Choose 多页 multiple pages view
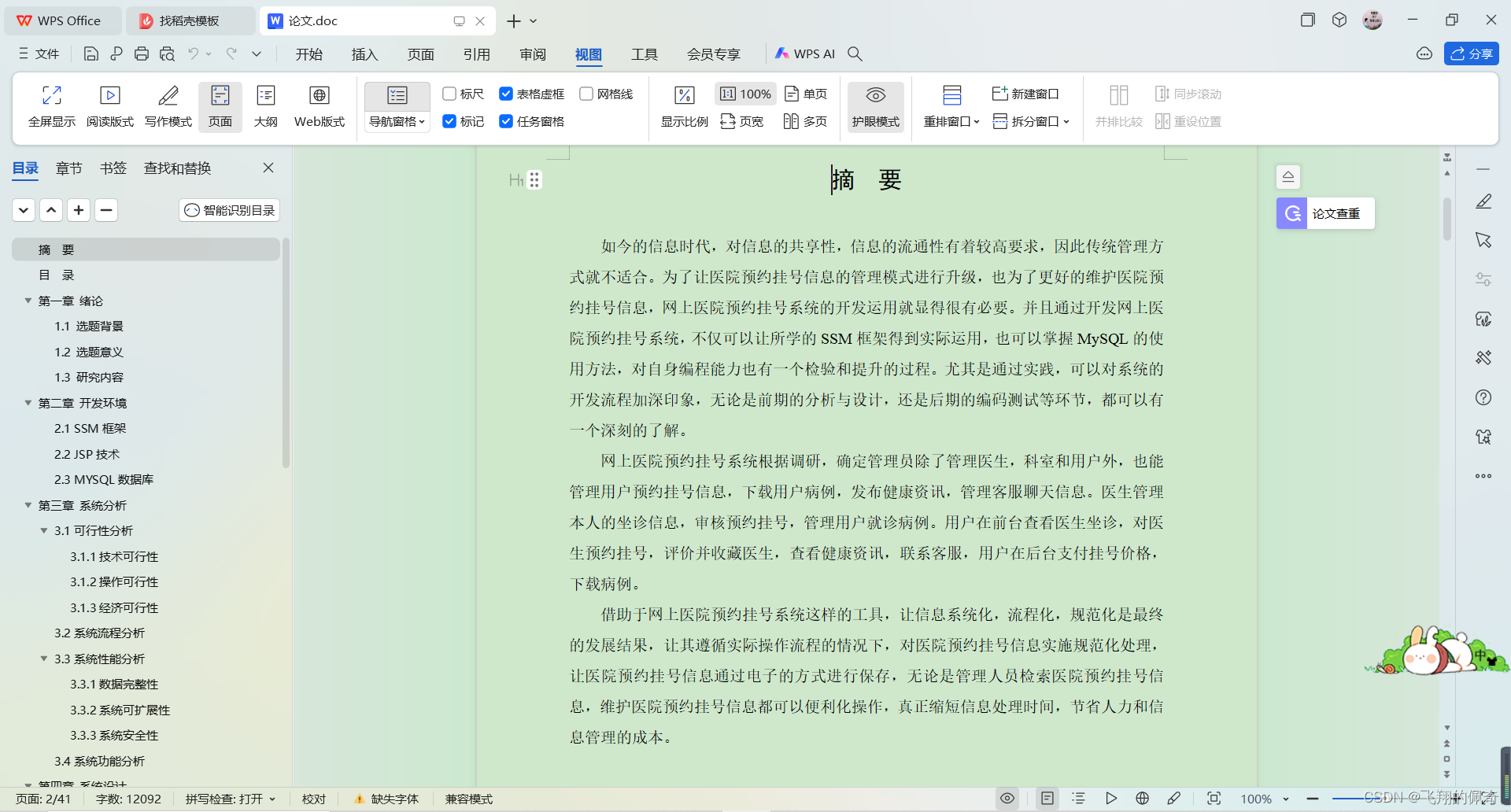Screen dimensions: 1511x812 click(806, 121)
